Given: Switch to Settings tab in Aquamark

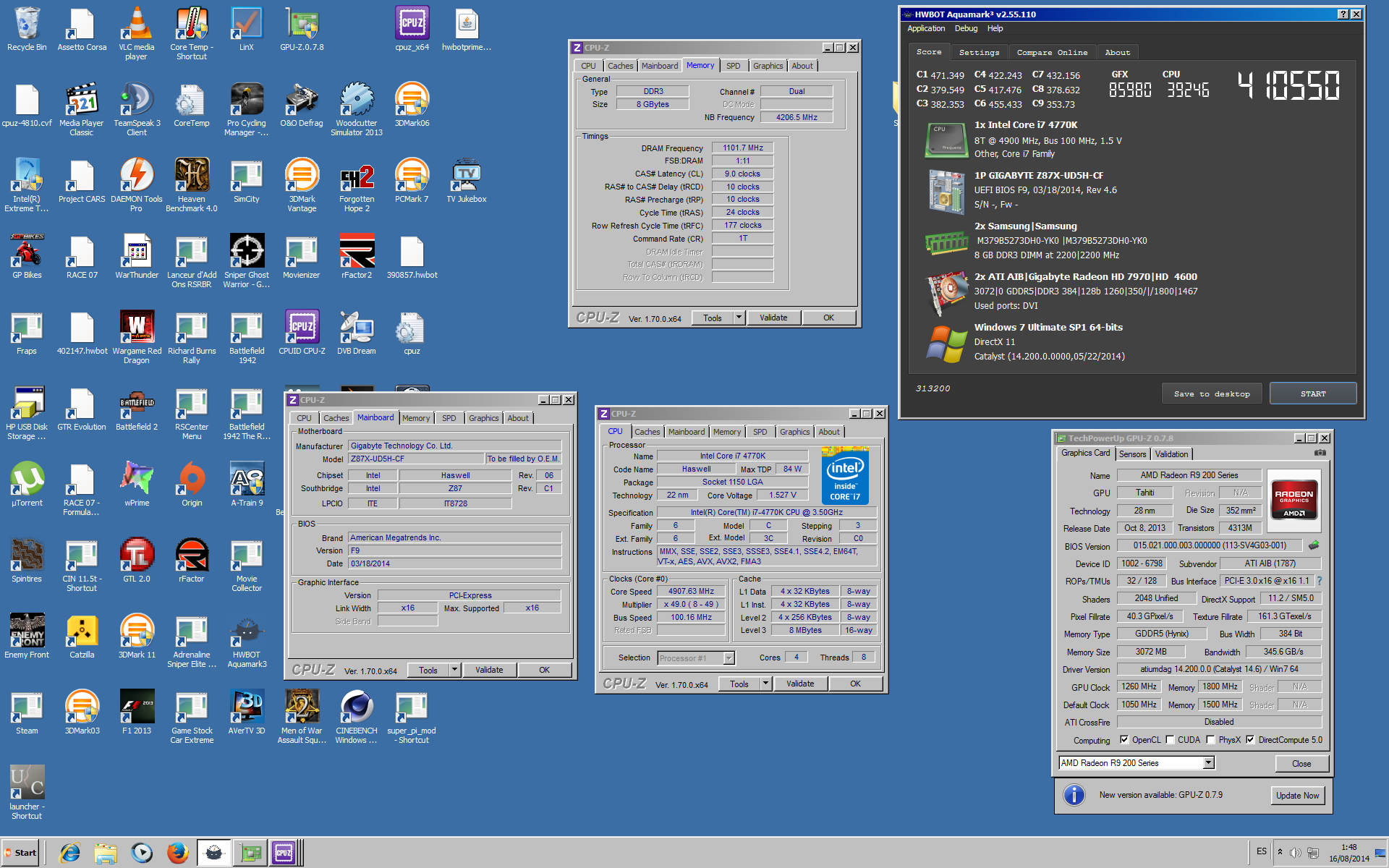Looking at the screenshot, I should tap(979, 52).
